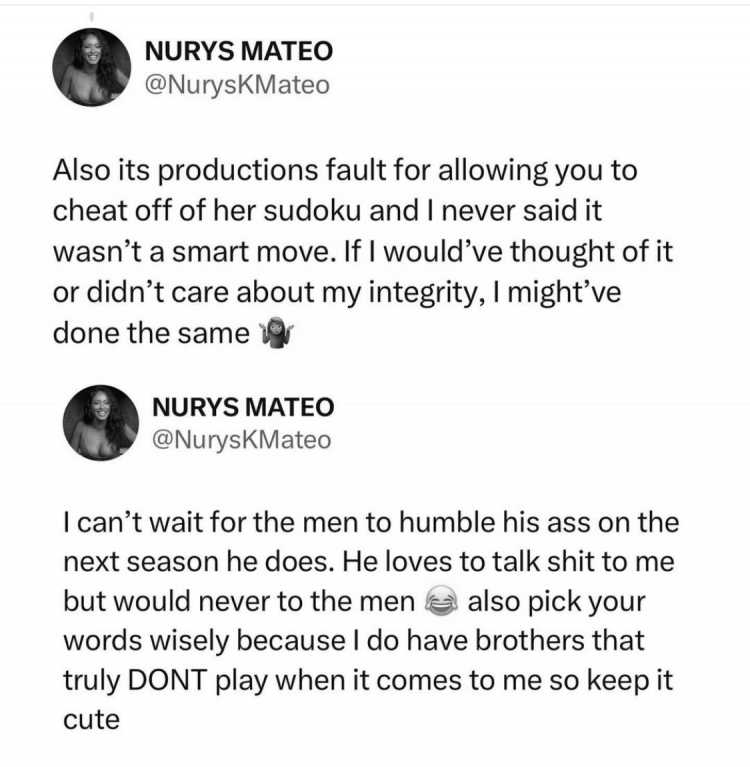Viewport: 750px width, 767px height.
Task: Click the NURYS MATEO name on the first tweet
Action: [239, 51]
